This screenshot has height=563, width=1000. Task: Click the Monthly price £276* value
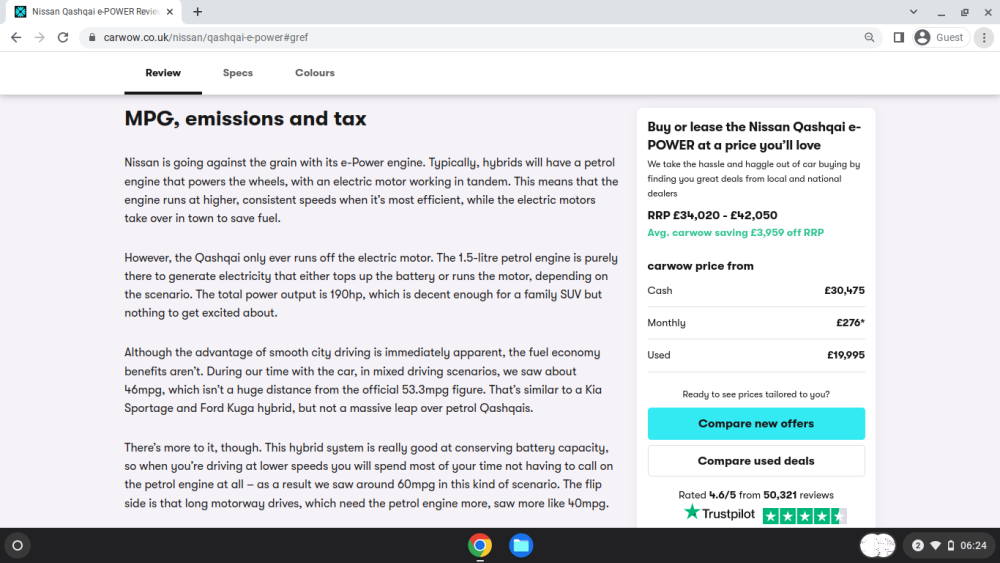[851, 323]
